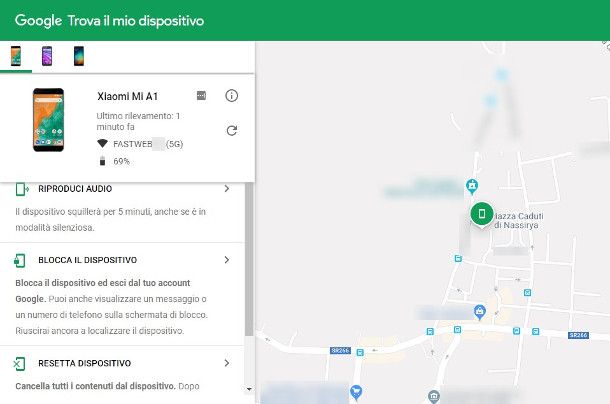
Task: Click the Wi-Fi signal icon next to FASTWEB
Action: (x=102, y=144)
